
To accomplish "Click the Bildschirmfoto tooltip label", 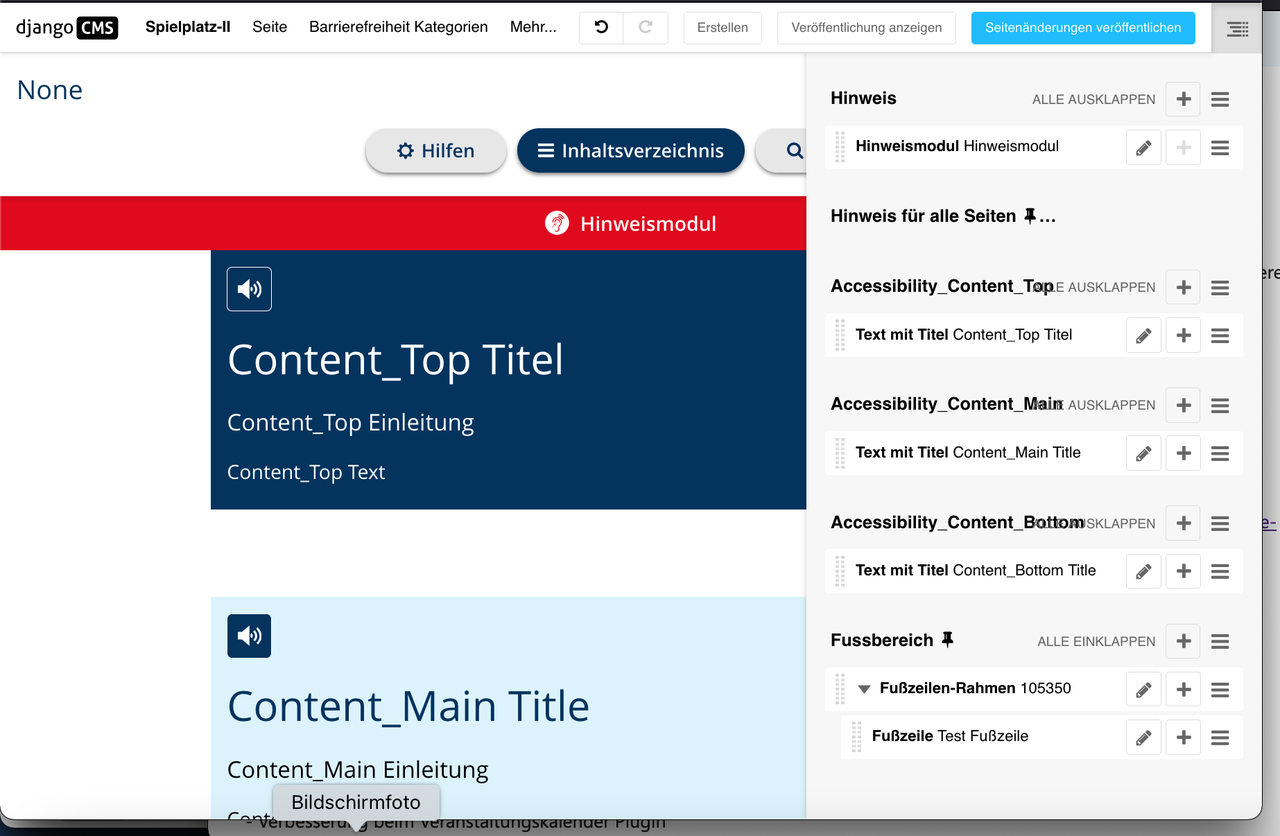I will coord(356,802).
